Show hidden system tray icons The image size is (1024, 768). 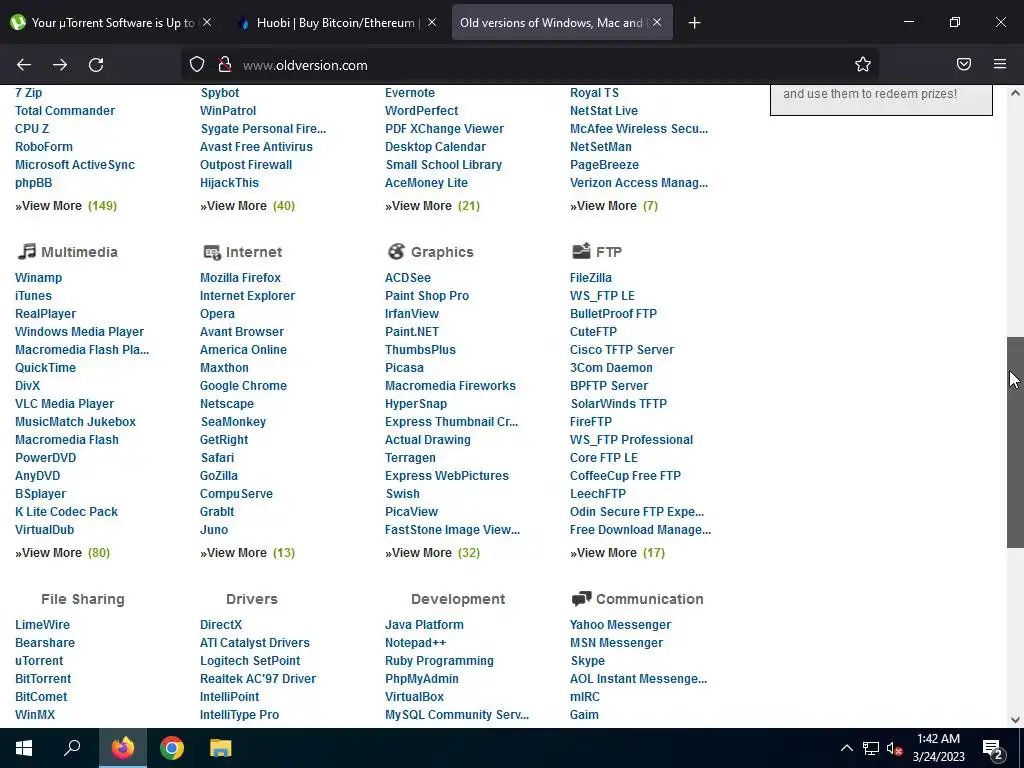click(x=846, y=748)
